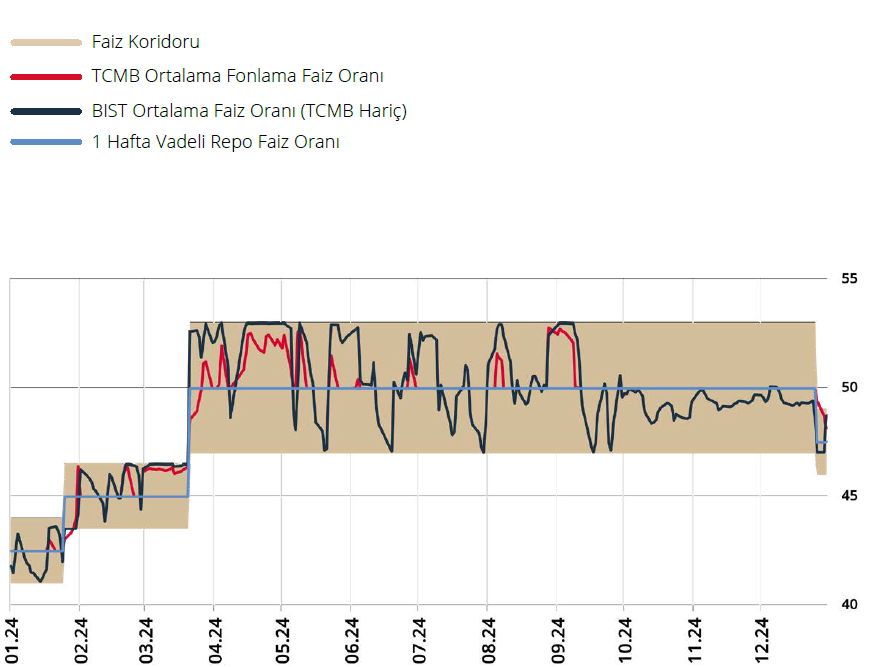Click the 01.24 x-axis date label
This screenshot has width=879, height=667.
12,641
